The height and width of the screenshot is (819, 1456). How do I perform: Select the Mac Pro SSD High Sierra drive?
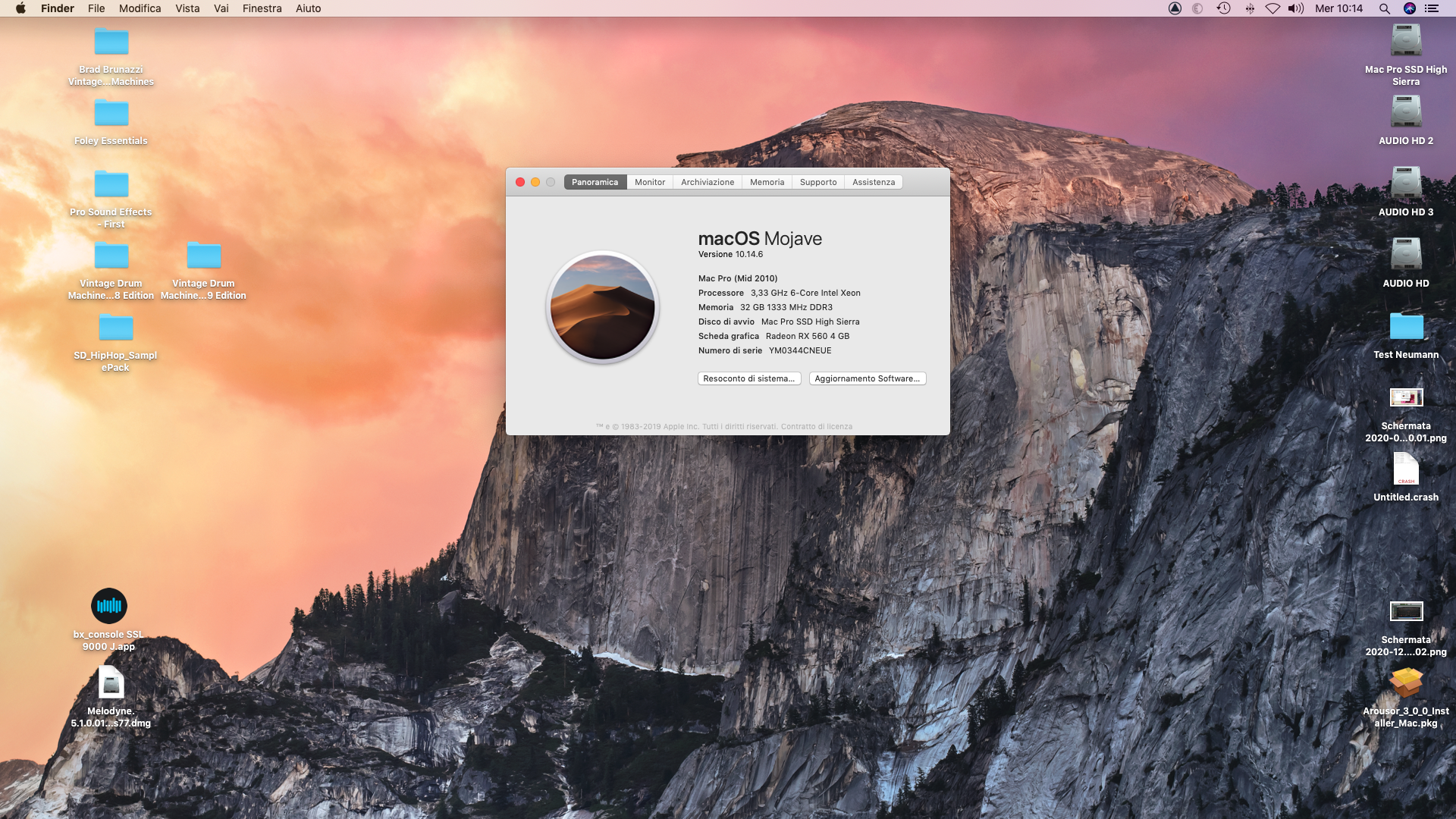click(1406, 41)
